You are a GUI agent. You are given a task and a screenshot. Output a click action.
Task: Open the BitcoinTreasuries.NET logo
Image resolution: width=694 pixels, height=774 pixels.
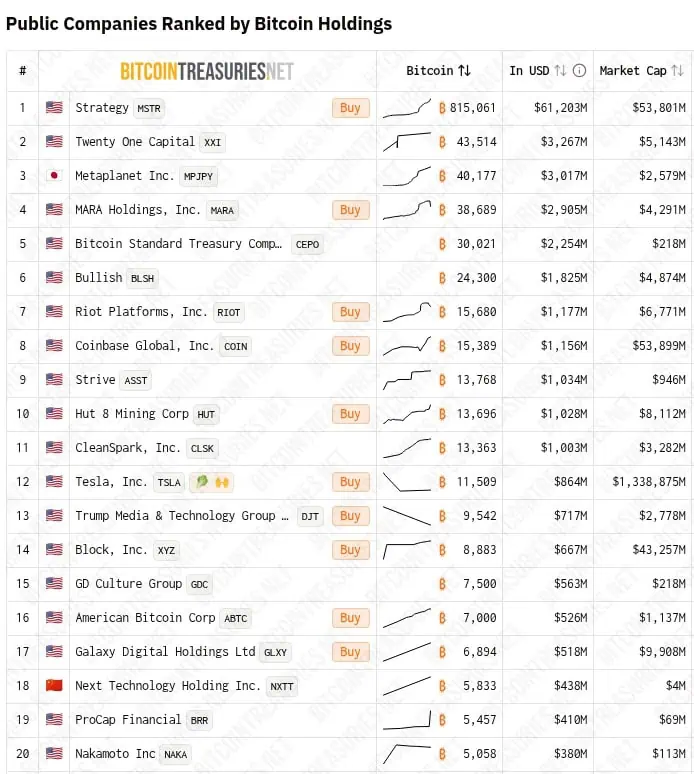207,71
